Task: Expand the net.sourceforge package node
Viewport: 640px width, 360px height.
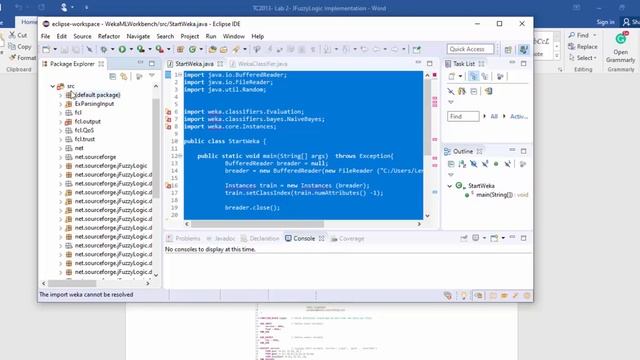Action: click(x=60, y=157)
